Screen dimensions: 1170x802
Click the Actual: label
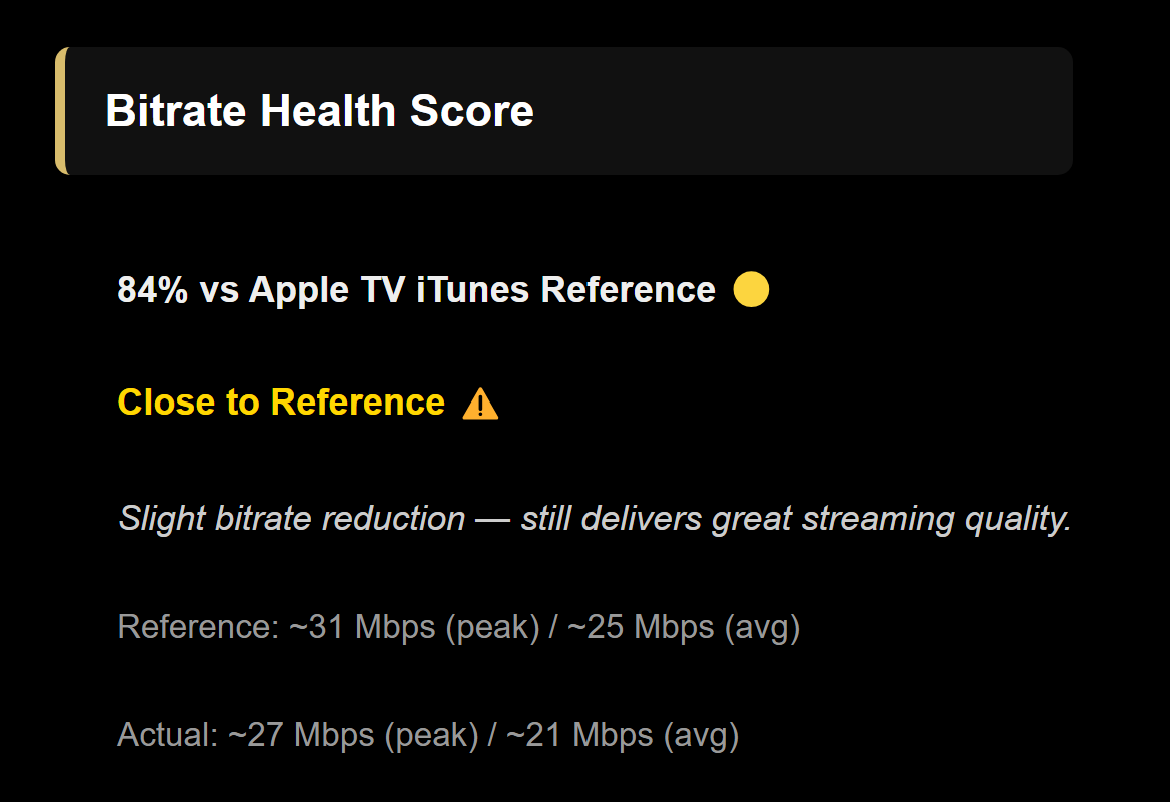pyautogui.click(x=167, y=736)
